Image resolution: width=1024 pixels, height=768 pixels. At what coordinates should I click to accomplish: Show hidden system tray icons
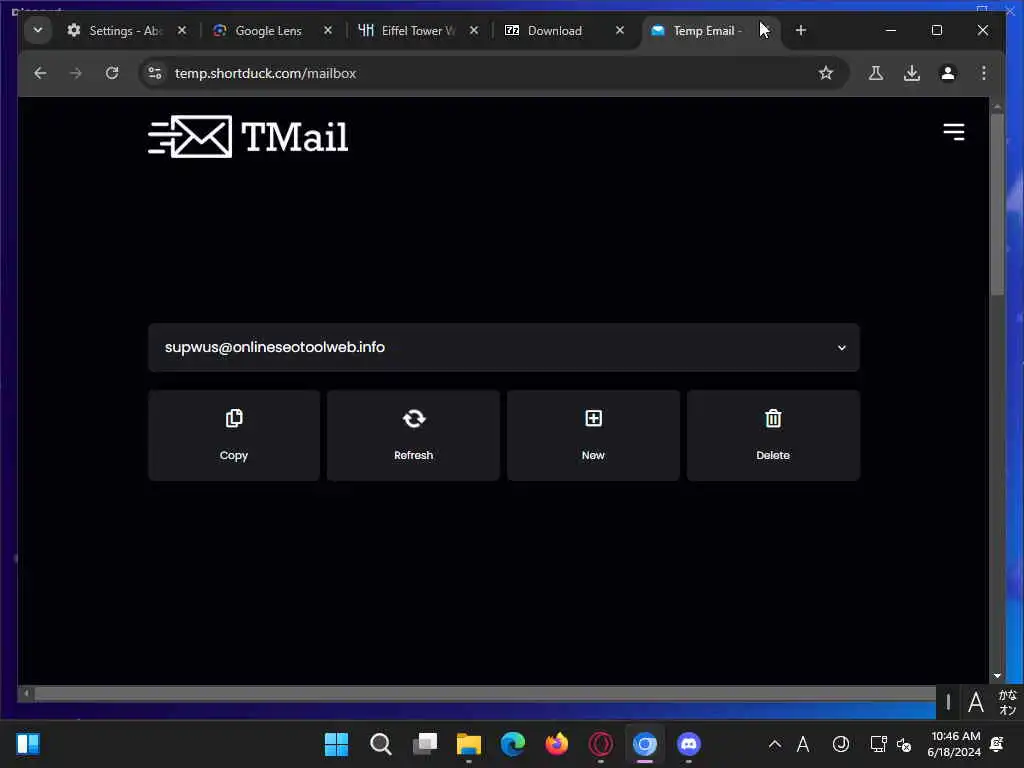[775, 744]
